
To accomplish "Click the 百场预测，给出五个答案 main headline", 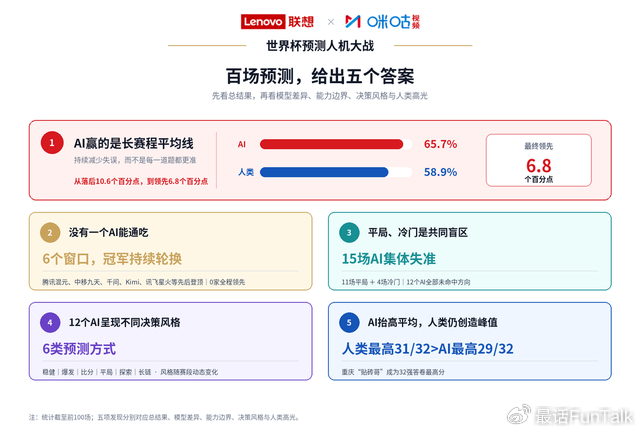I will [x=320, y=76].
